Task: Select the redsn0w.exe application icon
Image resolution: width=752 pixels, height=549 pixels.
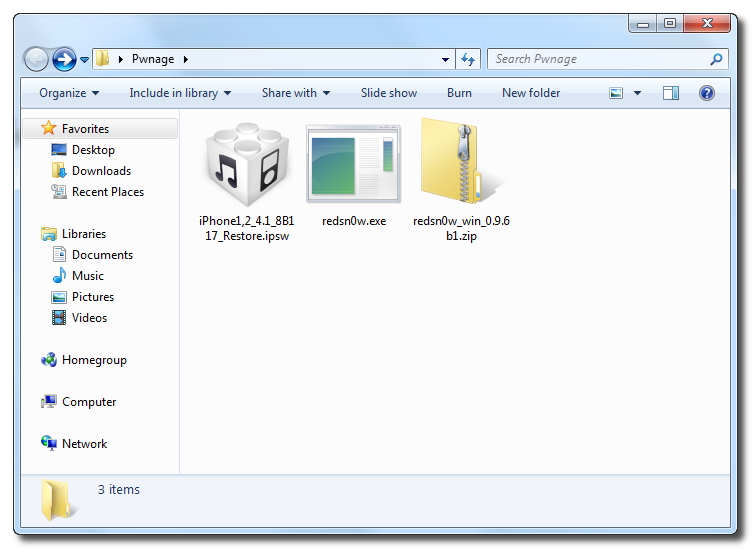Action: [x=353, y=164]
